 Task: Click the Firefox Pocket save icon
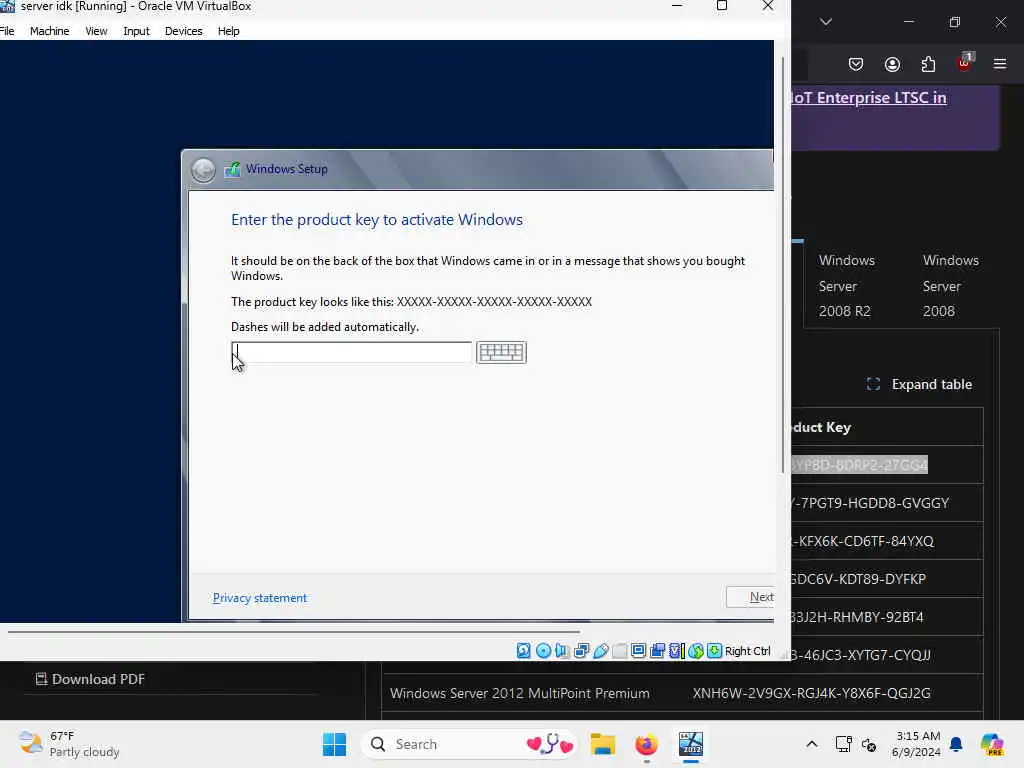pos(856,64)
